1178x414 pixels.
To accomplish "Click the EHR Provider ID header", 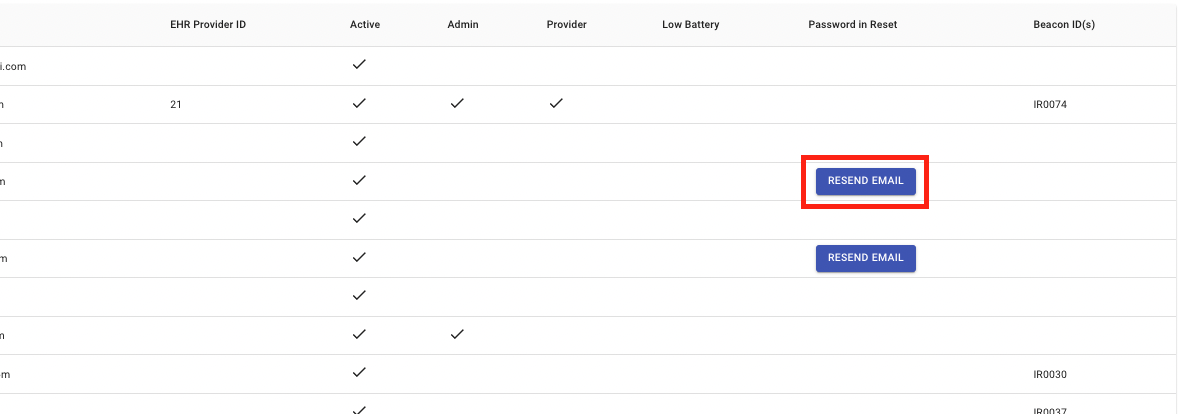I will pyautogui.click(x=208, y=25).
